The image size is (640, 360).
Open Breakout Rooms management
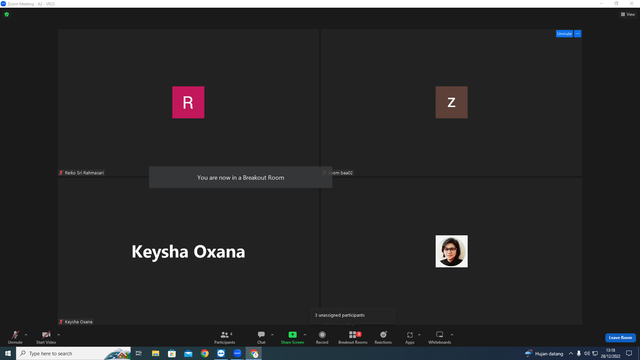point(353,337)
